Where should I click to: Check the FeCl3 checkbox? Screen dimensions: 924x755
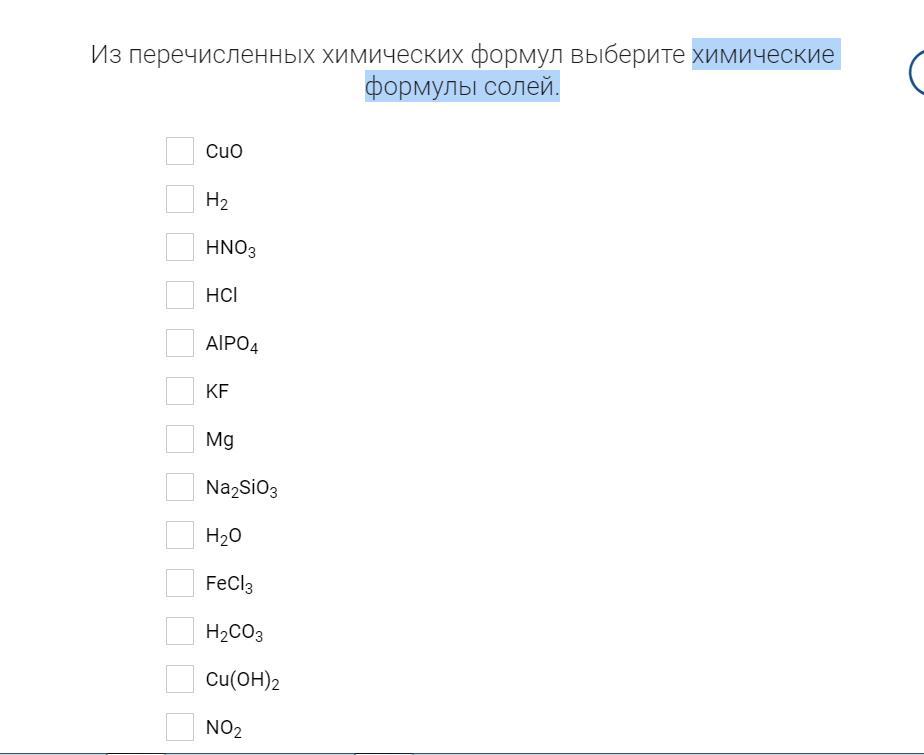[180, 583]
